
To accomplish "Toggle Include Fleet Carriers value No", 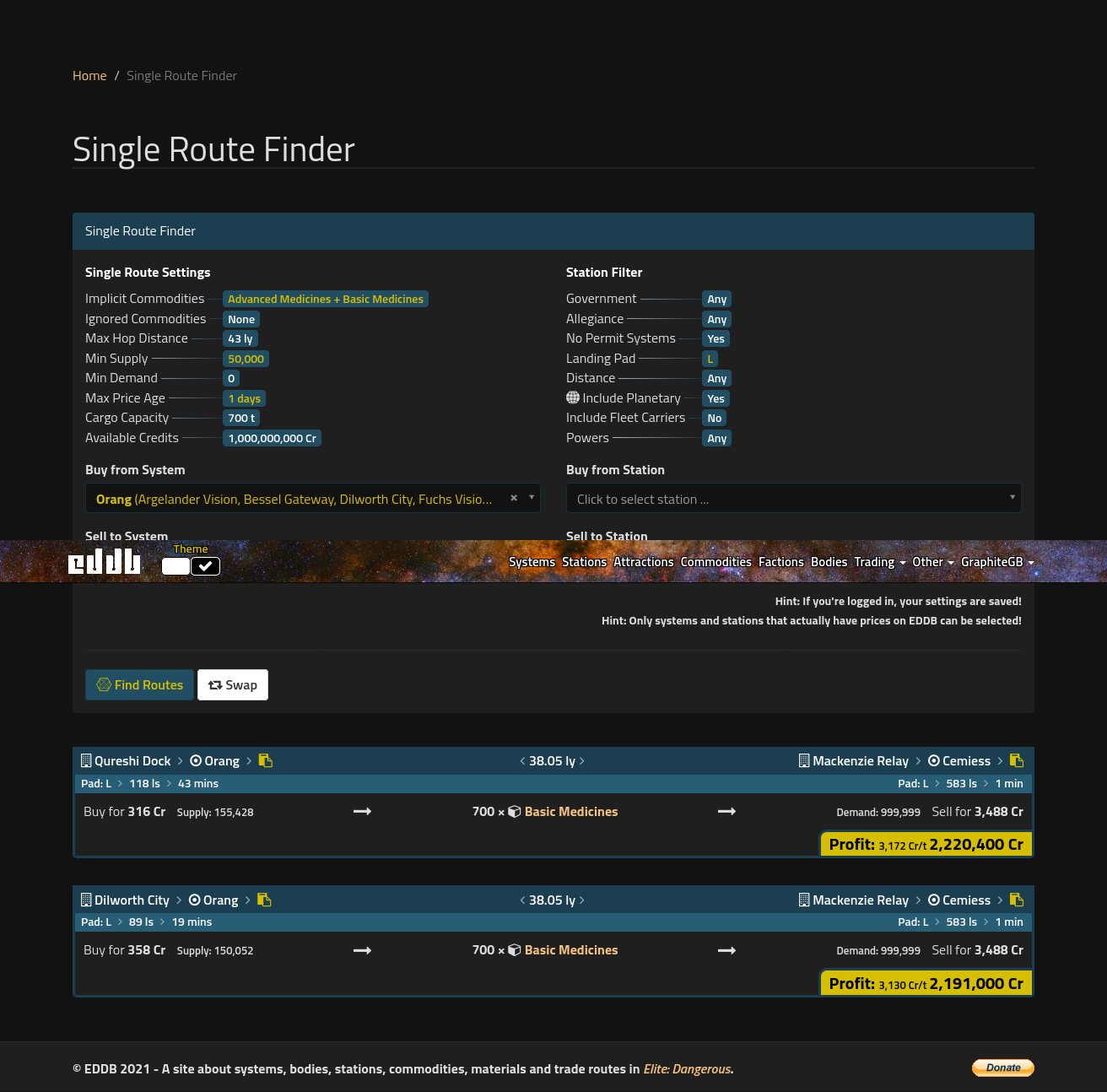I will point(715,418).
